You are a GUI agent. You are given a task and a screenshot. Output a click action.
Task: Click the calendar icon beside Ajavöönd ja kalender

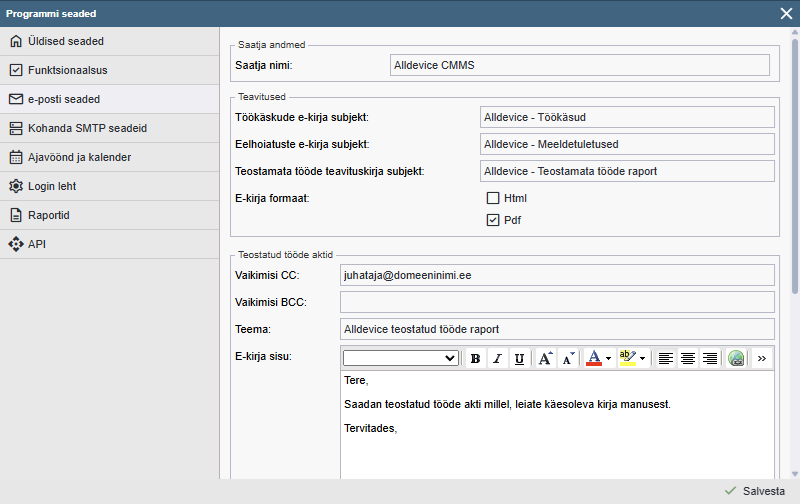pyautogui.click(x=16, y=157)
